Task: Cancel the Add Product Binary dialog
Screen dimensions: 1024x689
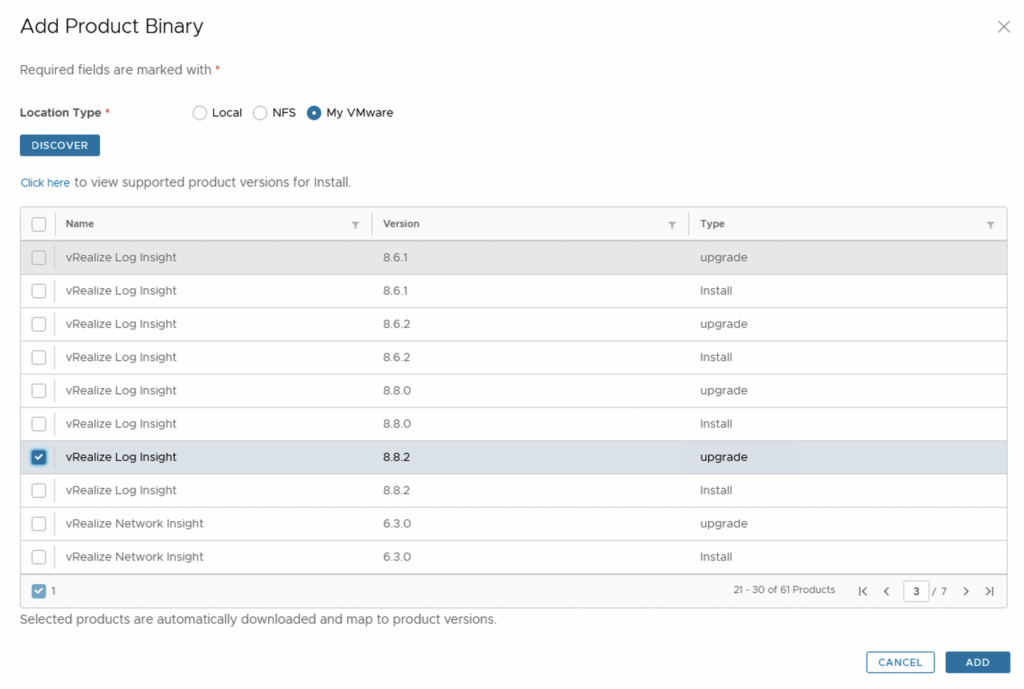Action: click(x=900, y=662)
